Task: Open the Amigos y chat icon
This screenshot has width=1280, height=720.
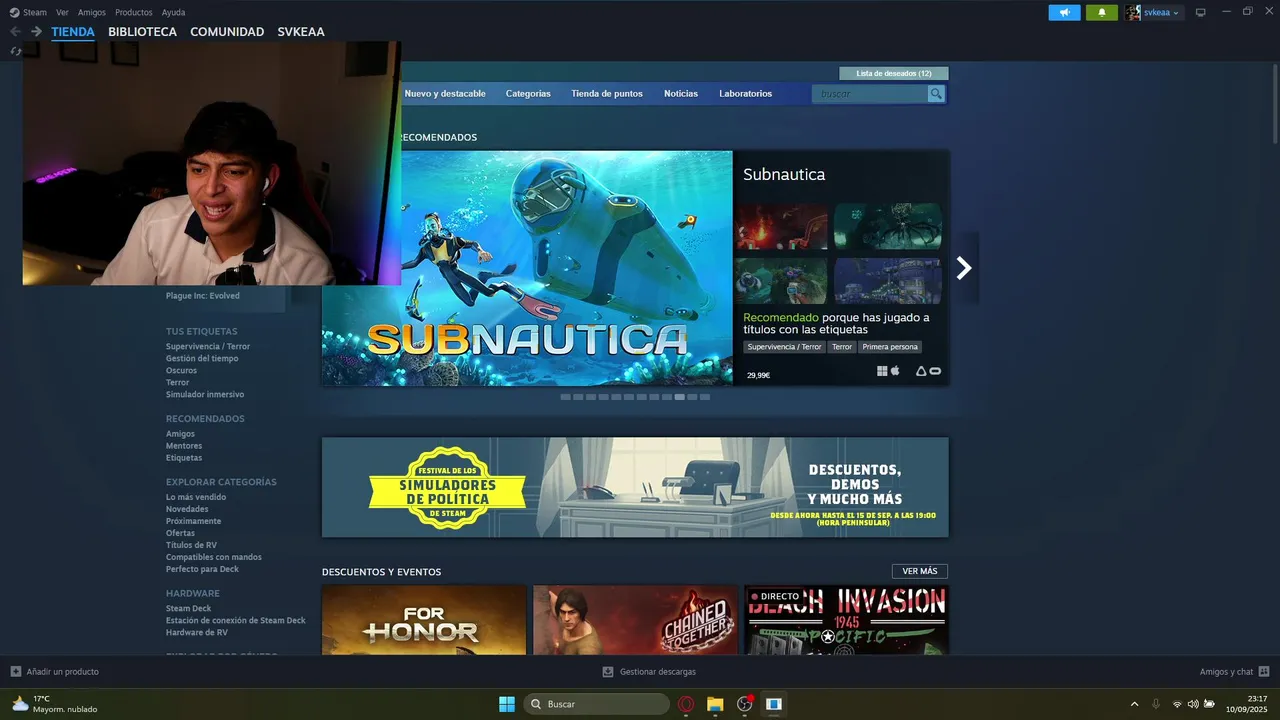Action: click(x=1264, y=672)
